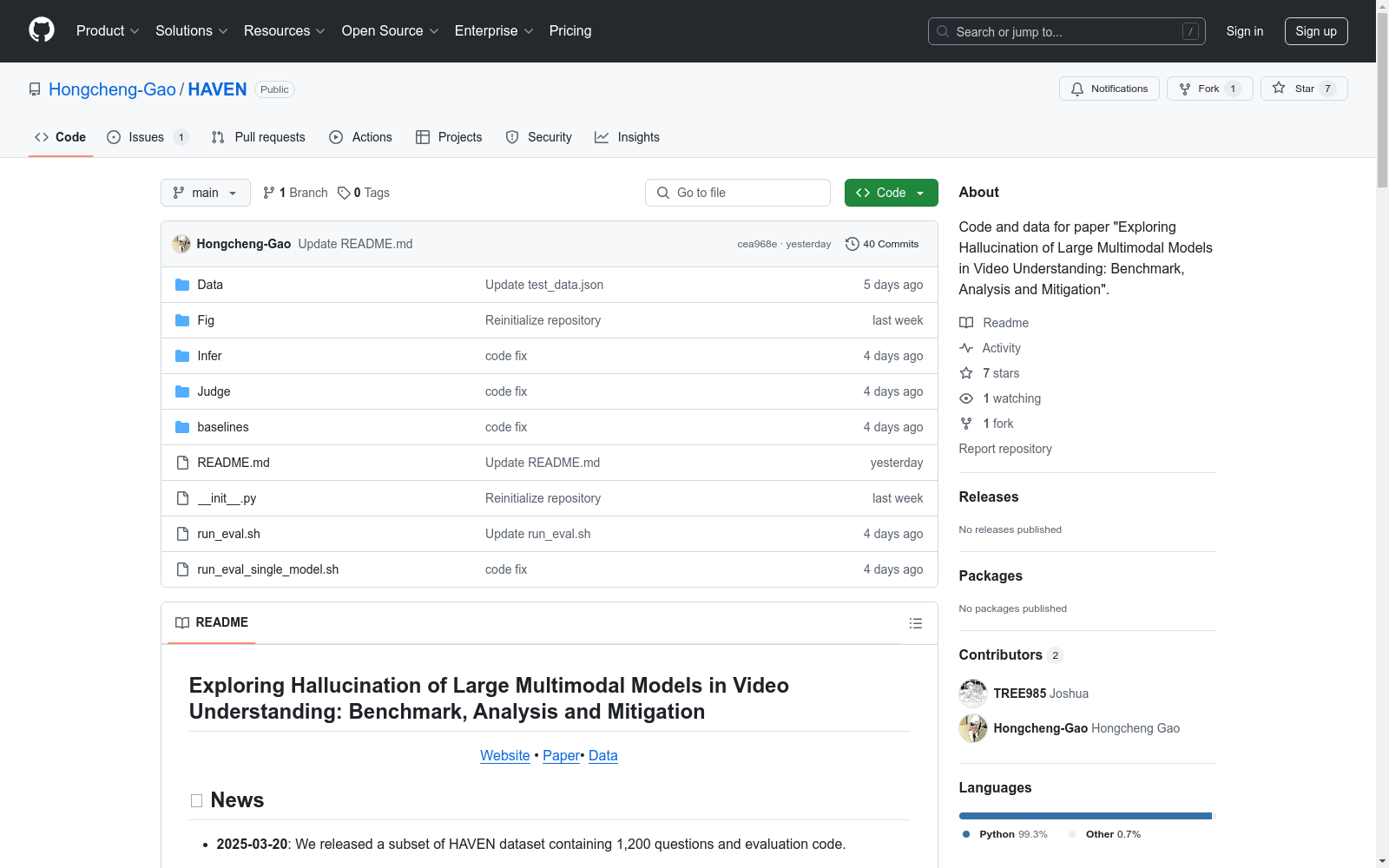1389x868 pixels.
Task: Open the GitHub home logo
Action: [42, 30]
